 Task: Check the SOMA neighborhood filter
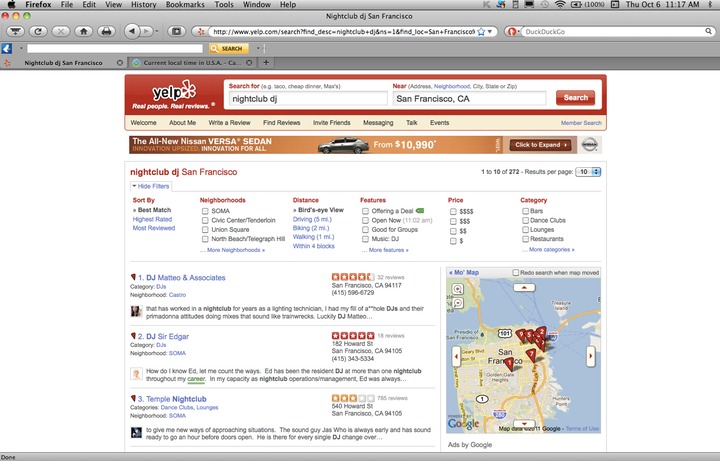[x=205, y=211]
